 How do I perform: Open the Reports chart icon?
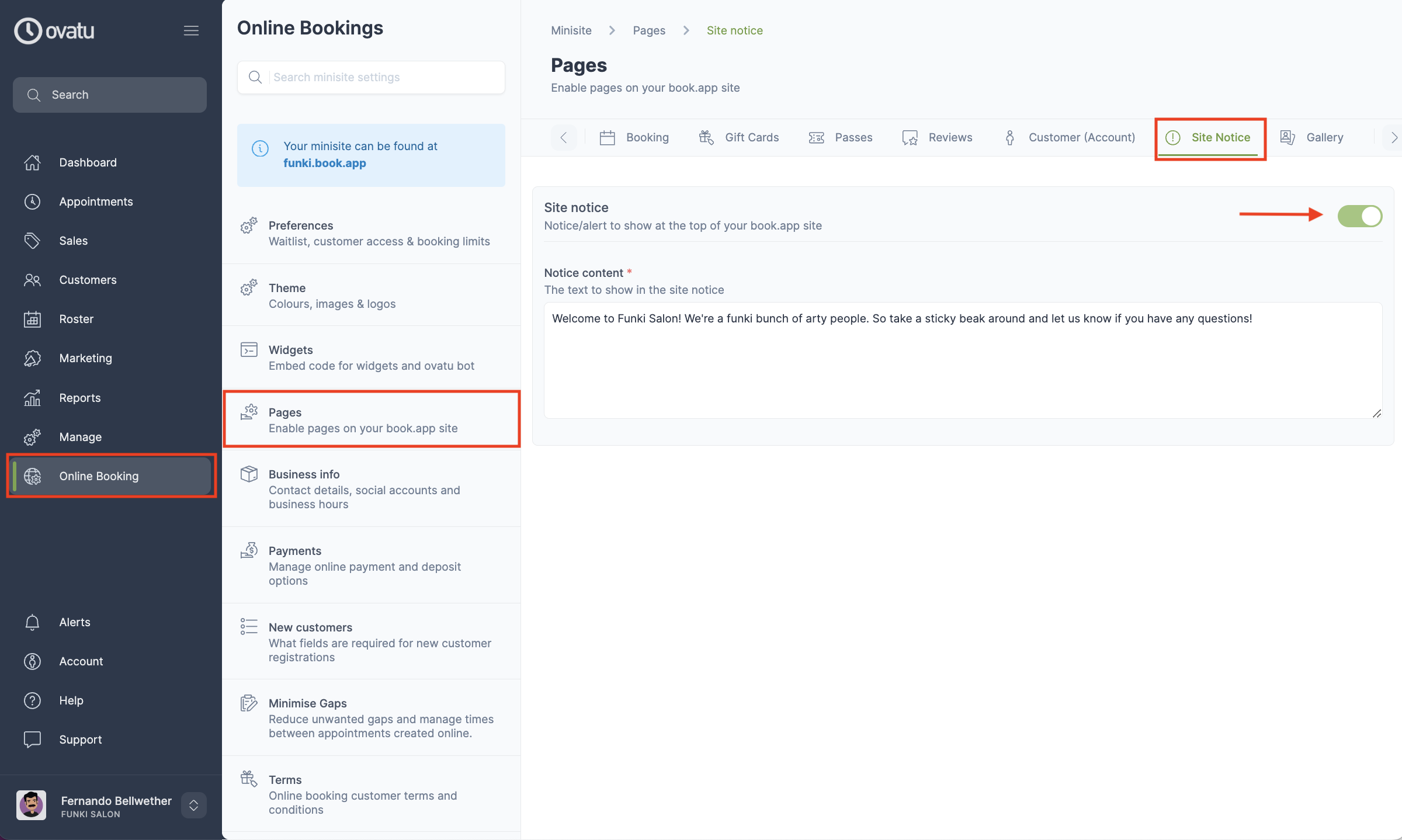33,397
